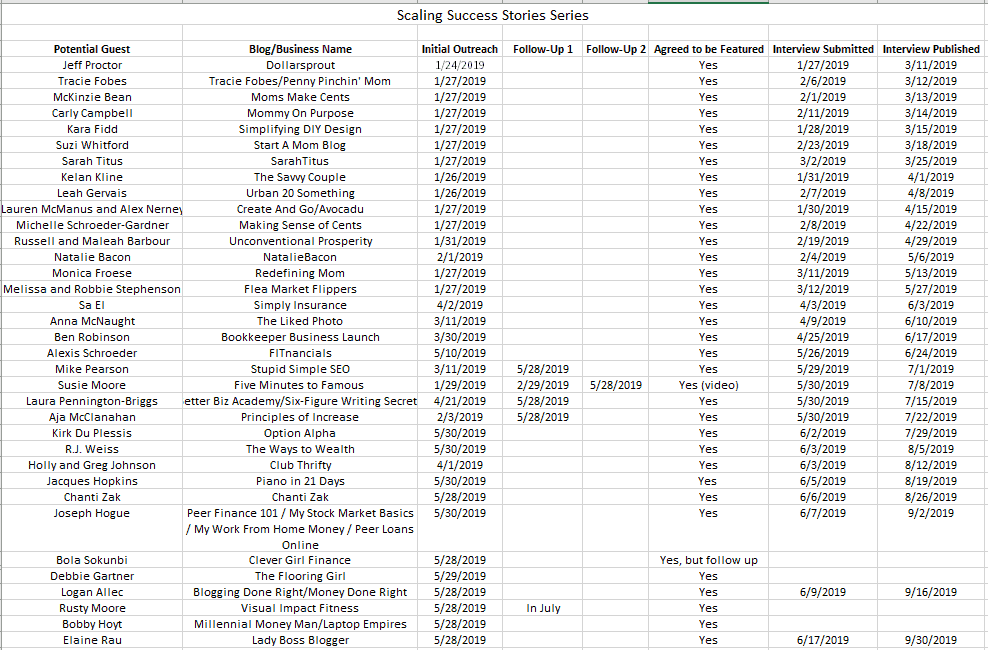Select the title cell Scaling Success Stories Series
The height and width of the screenshot is (650, 988).
tap(492, 16)
